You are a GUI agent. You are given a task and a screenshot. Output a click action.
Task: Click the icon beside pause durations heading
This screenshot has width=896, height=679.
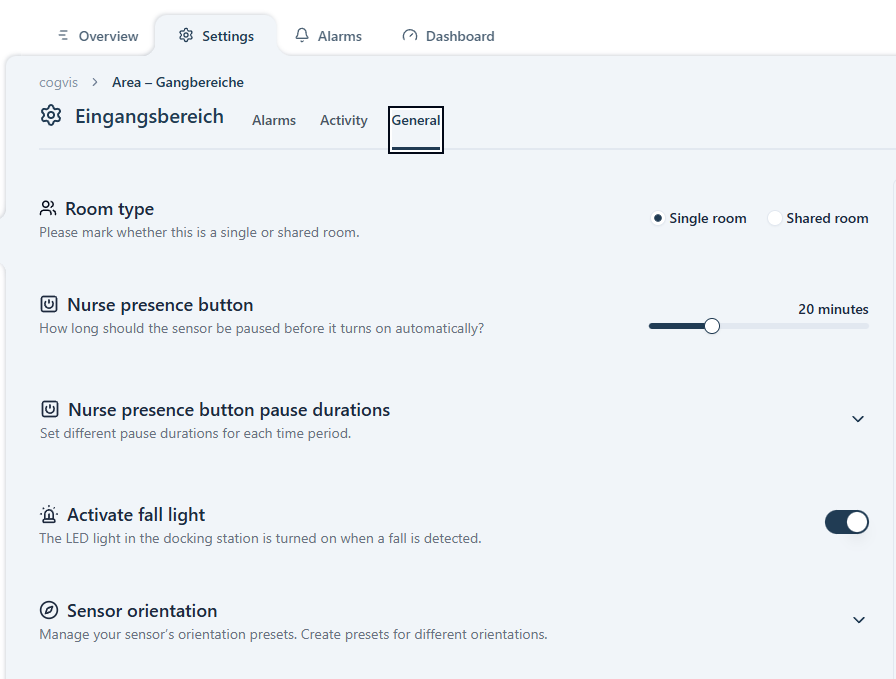(x=50, y=410)
